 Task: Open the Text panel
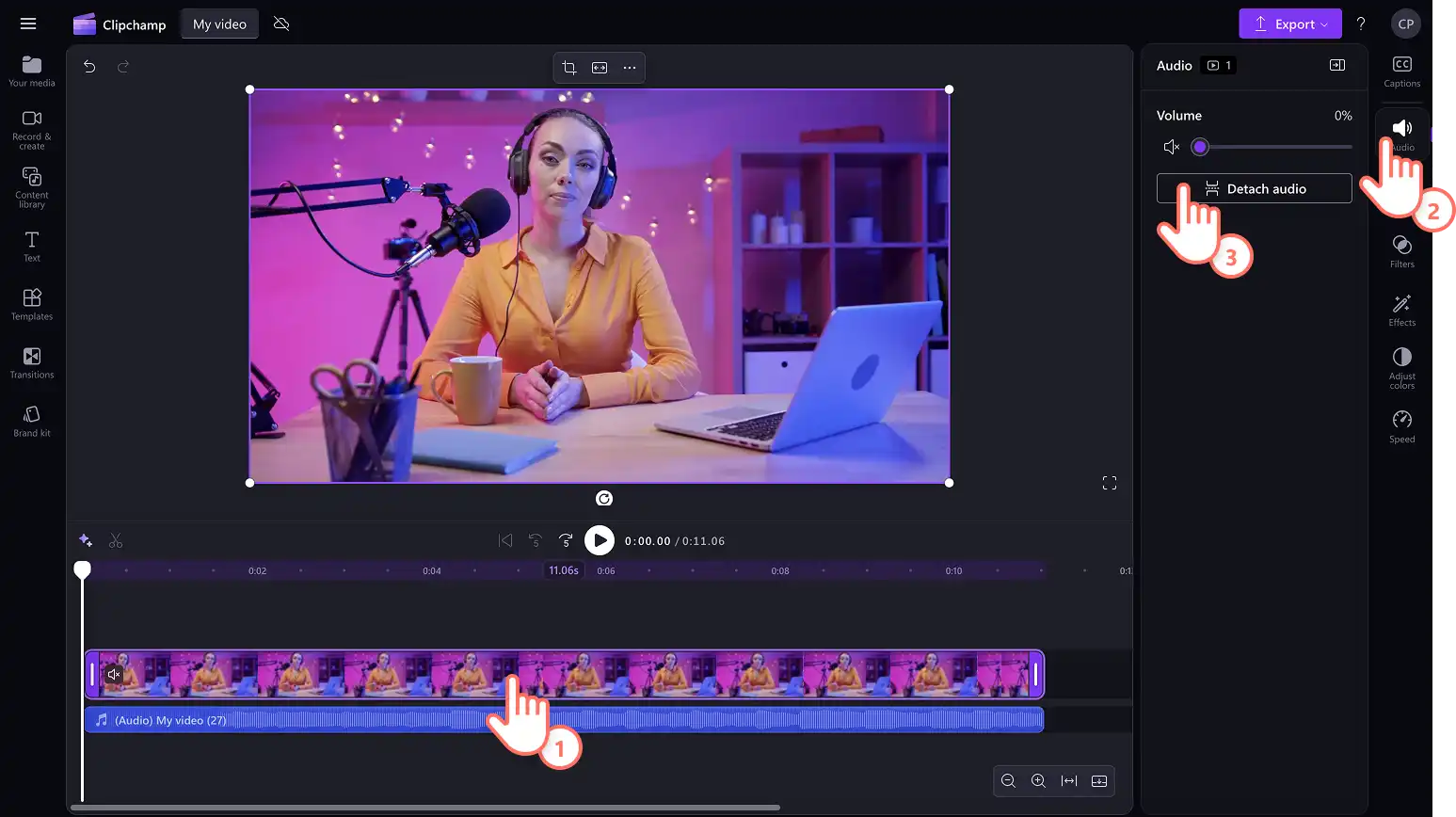pyautogui.click(x=32, y=247)
